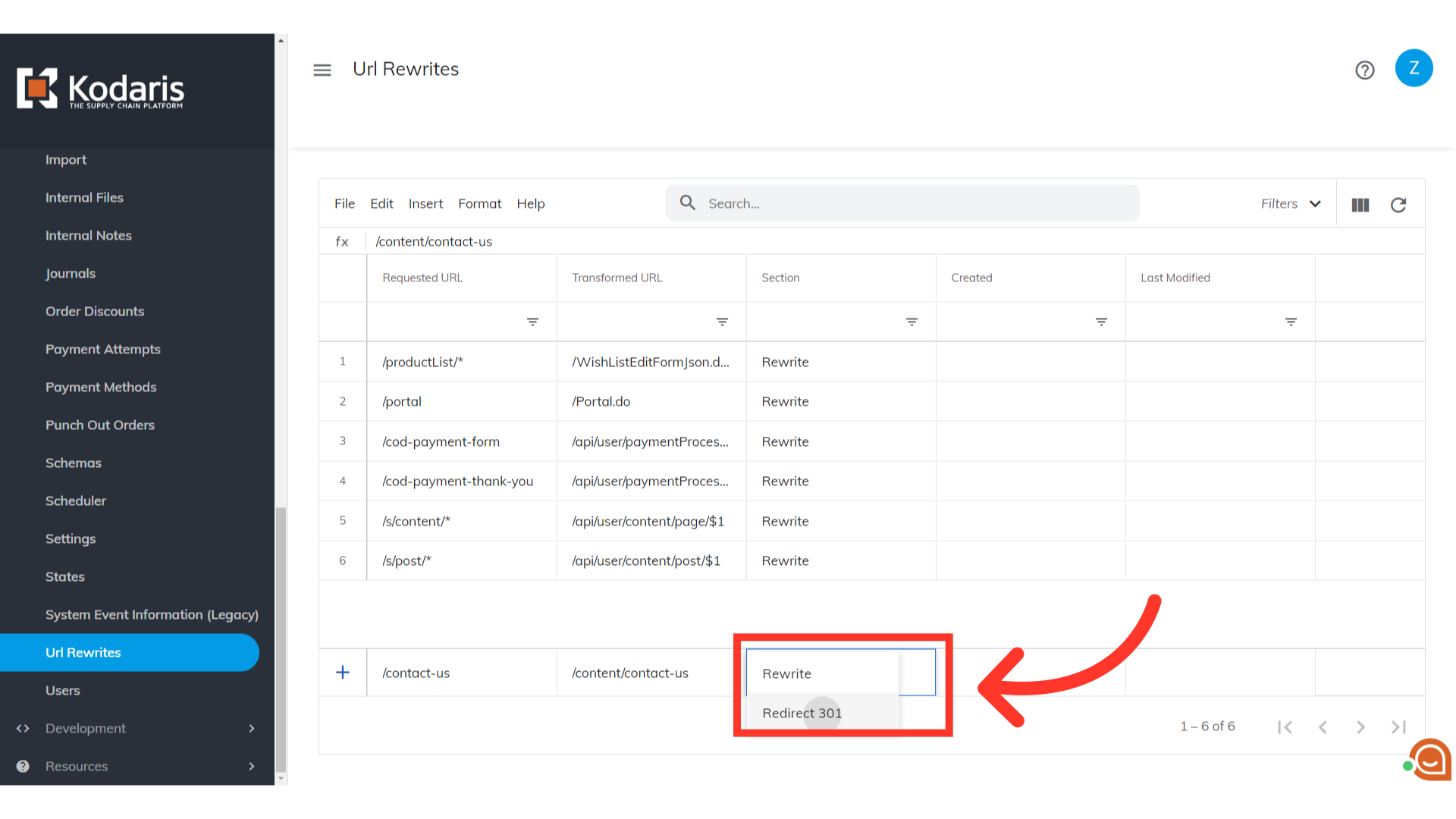Go to Scheduler in sidebar

click(x=76, y=500)
